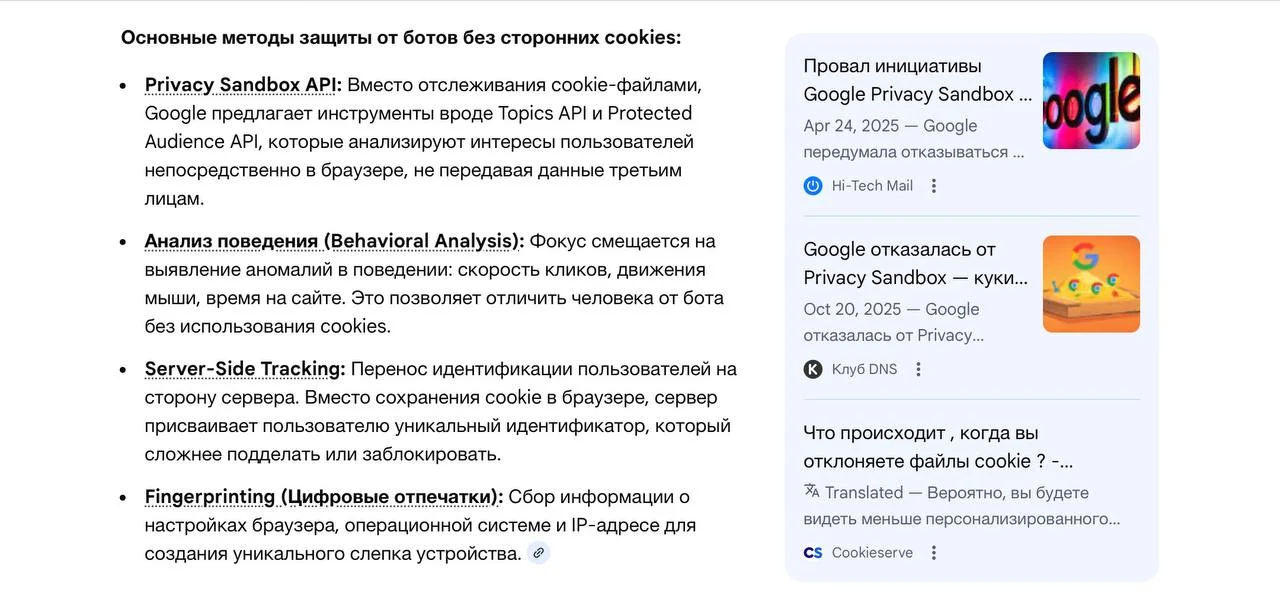
Task: Click the Клуб DNS source icon
Action: [x=813, y=369]
